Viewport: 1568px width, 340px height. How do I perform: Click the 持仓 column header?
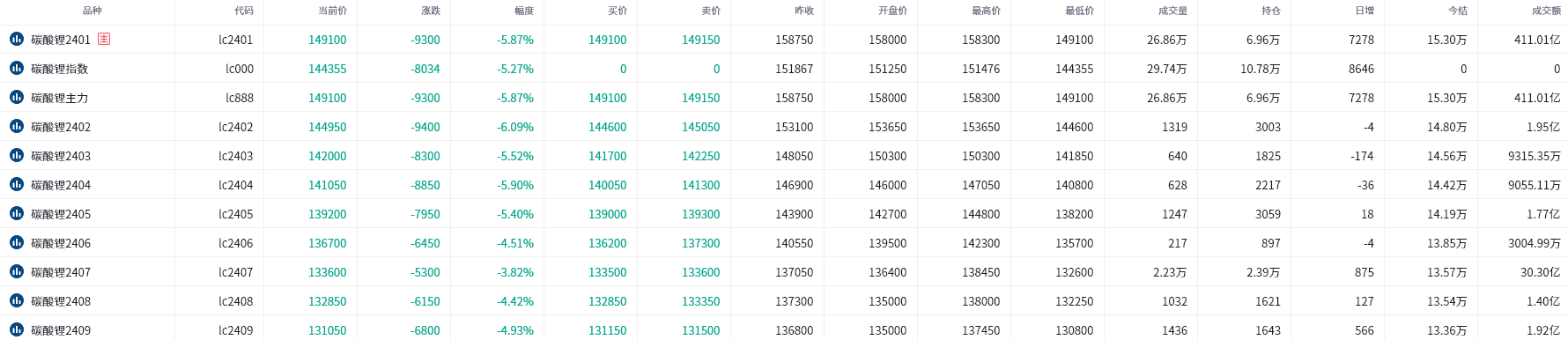click(x=1271, y=11)
